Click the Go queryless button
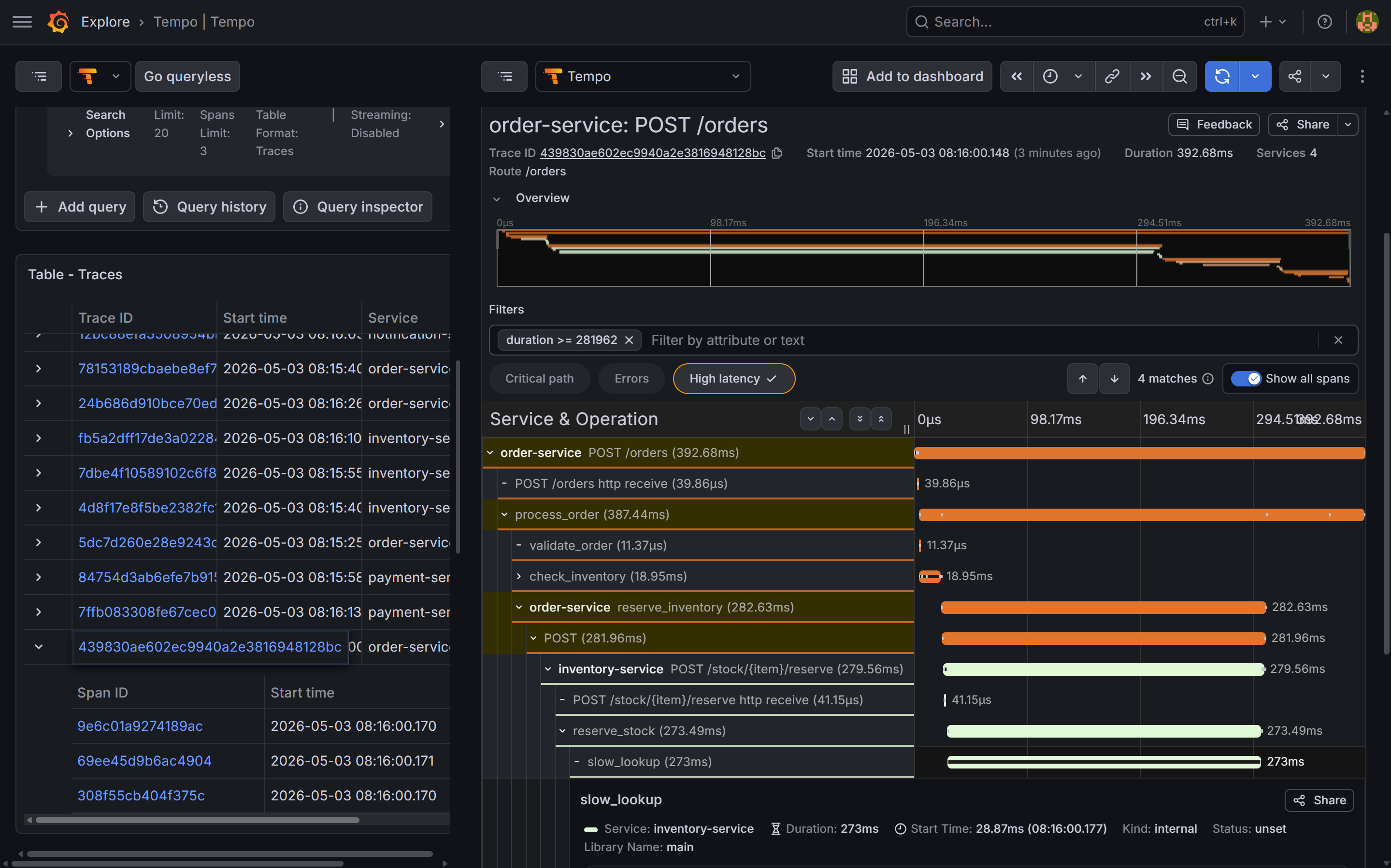The width and height of the screenshot is (1391, 868). (187, 76)
